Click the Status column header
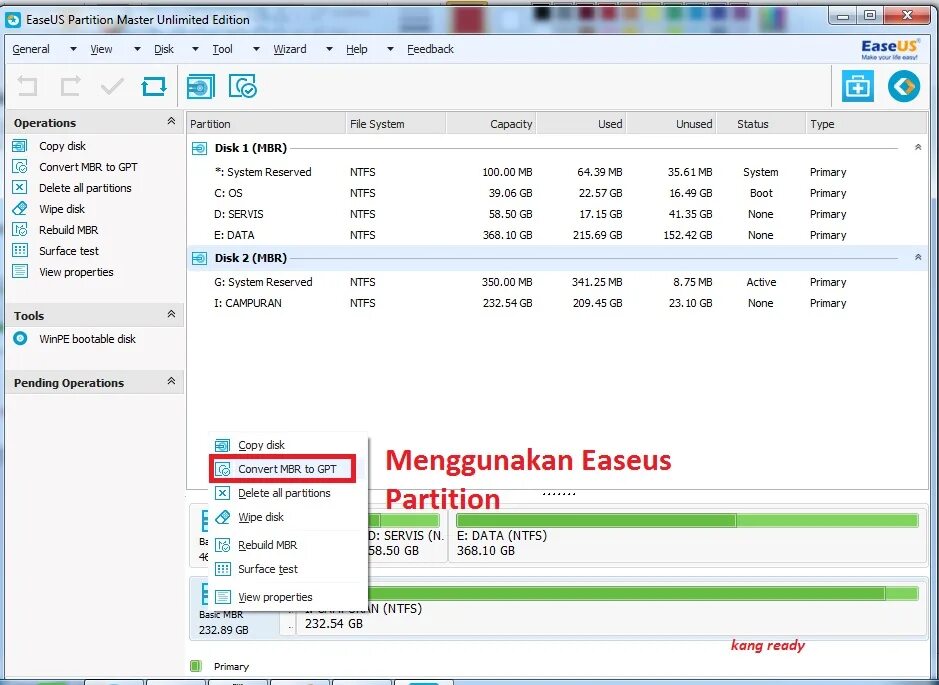The width and height of the screenshot is (939, 685). pos(761,124)
